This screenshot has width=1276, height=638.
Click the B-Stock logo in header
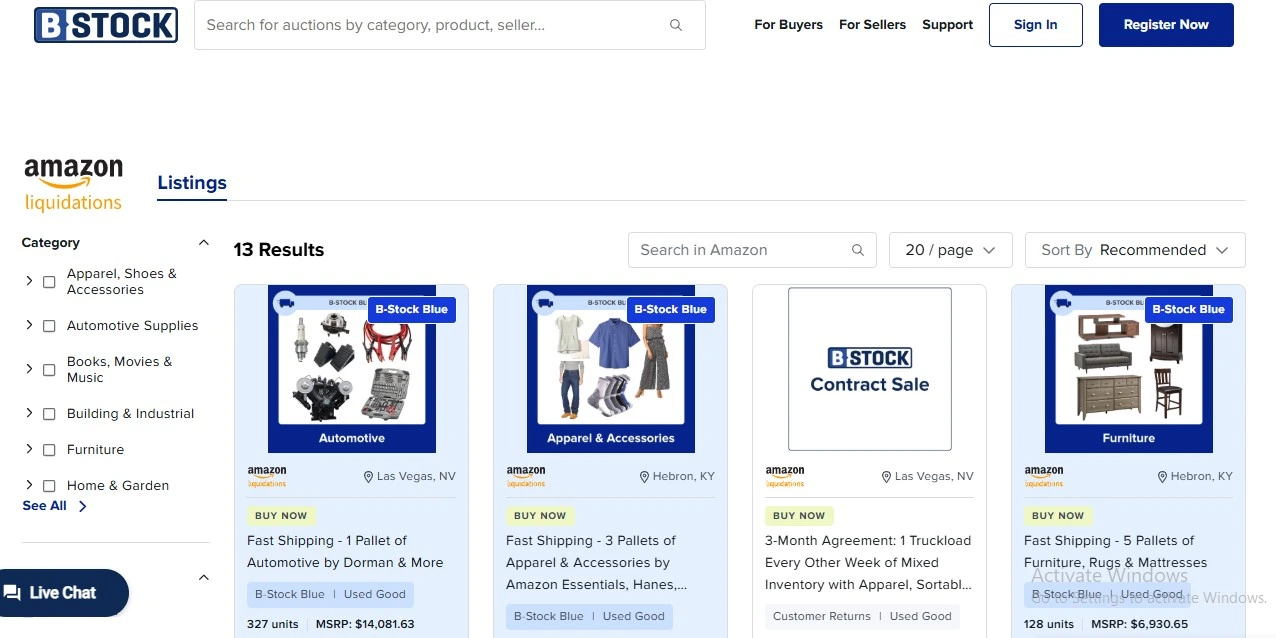click(x=106, y=25)
